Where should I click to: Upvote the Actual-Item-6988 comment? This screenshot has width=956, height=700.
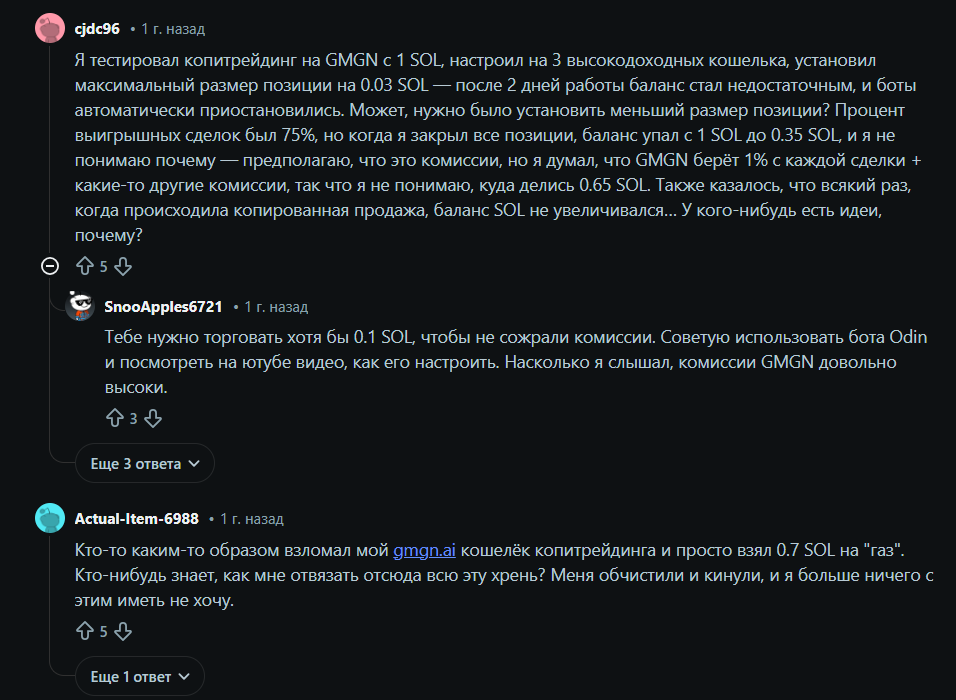(x=85, y=631)
